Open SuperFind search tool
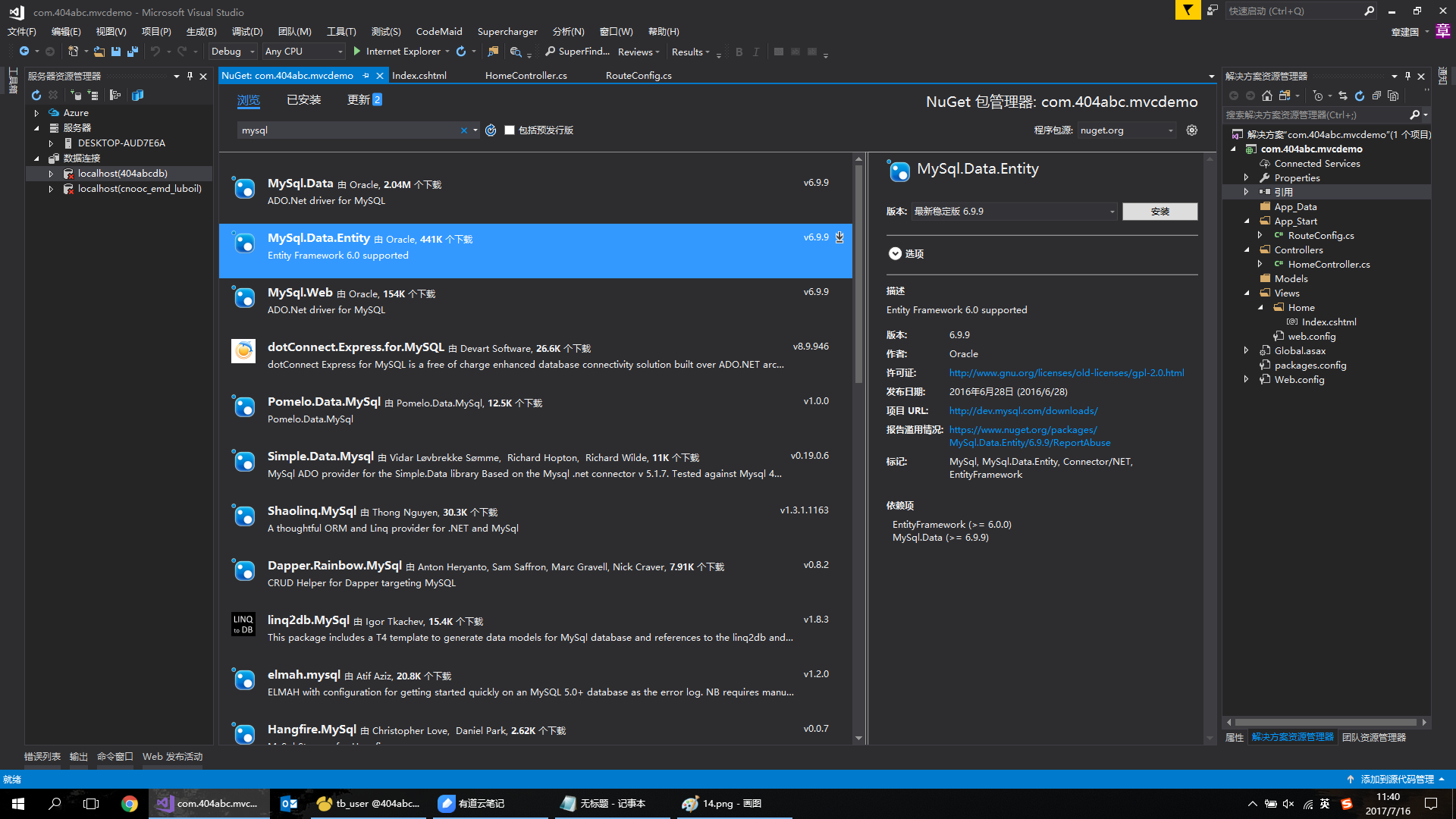This screenshot has height=819, width=1456. tap(577, 52)
